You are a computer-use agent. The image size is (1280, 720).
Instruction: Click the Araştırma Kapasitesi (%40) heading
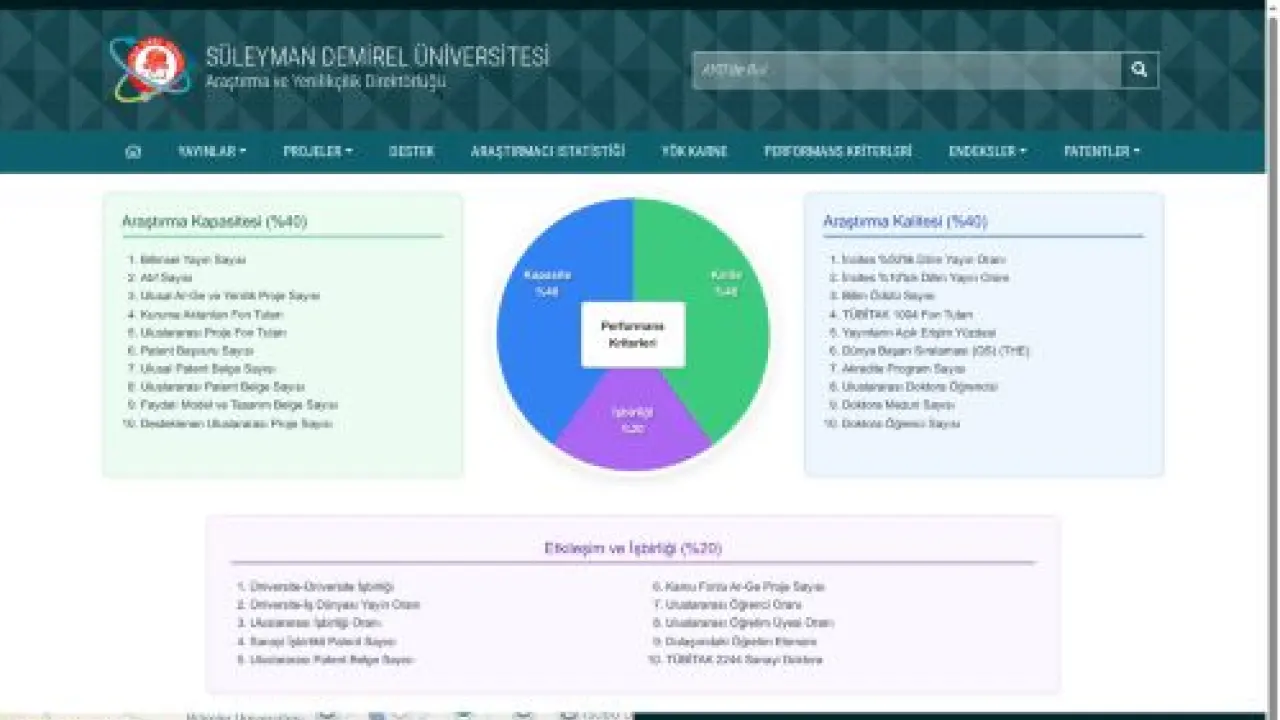coord(214,222)
